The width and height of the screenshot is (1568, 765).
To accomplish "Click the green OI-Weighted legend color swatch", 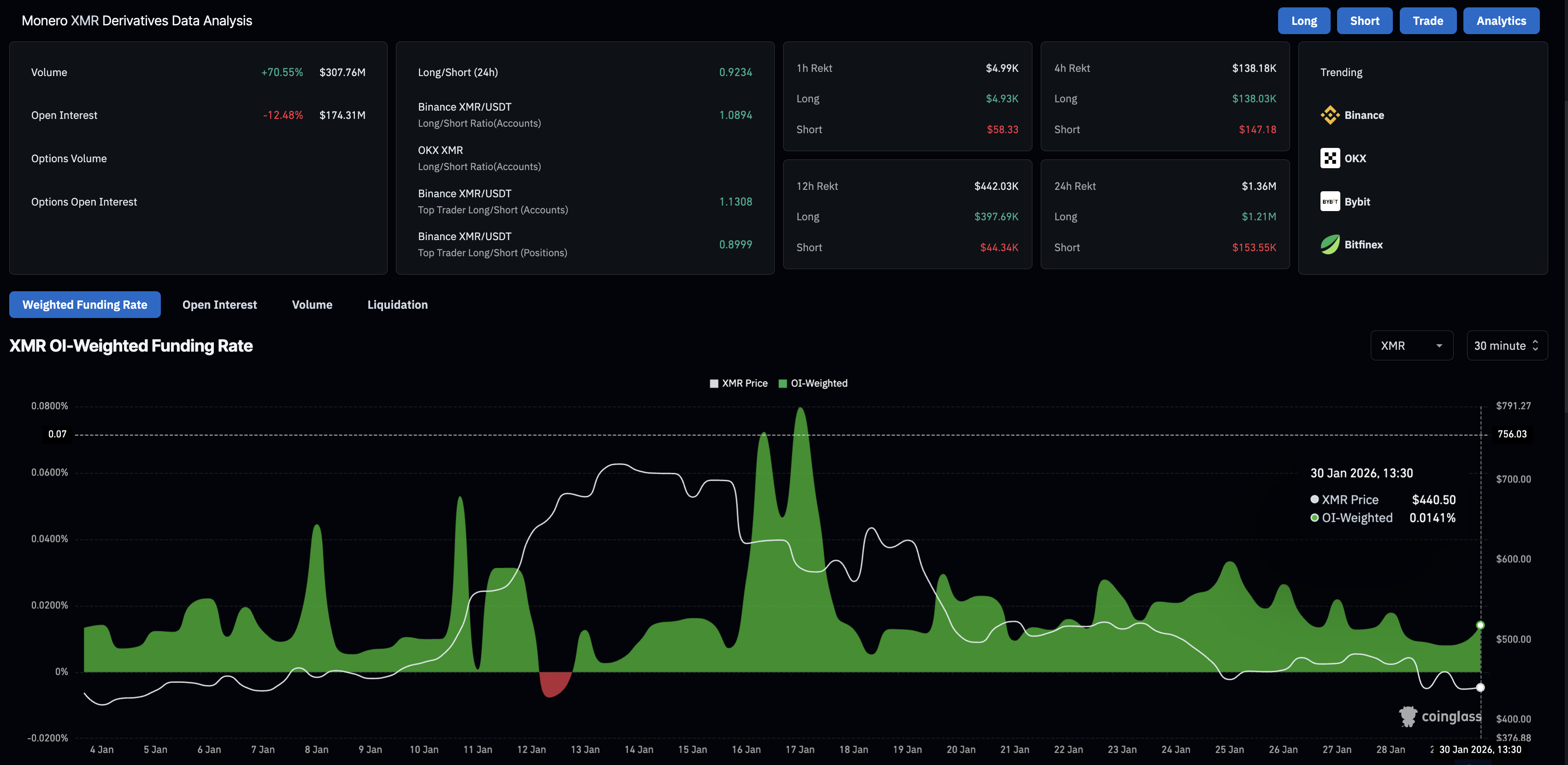I will pos(783,383).
